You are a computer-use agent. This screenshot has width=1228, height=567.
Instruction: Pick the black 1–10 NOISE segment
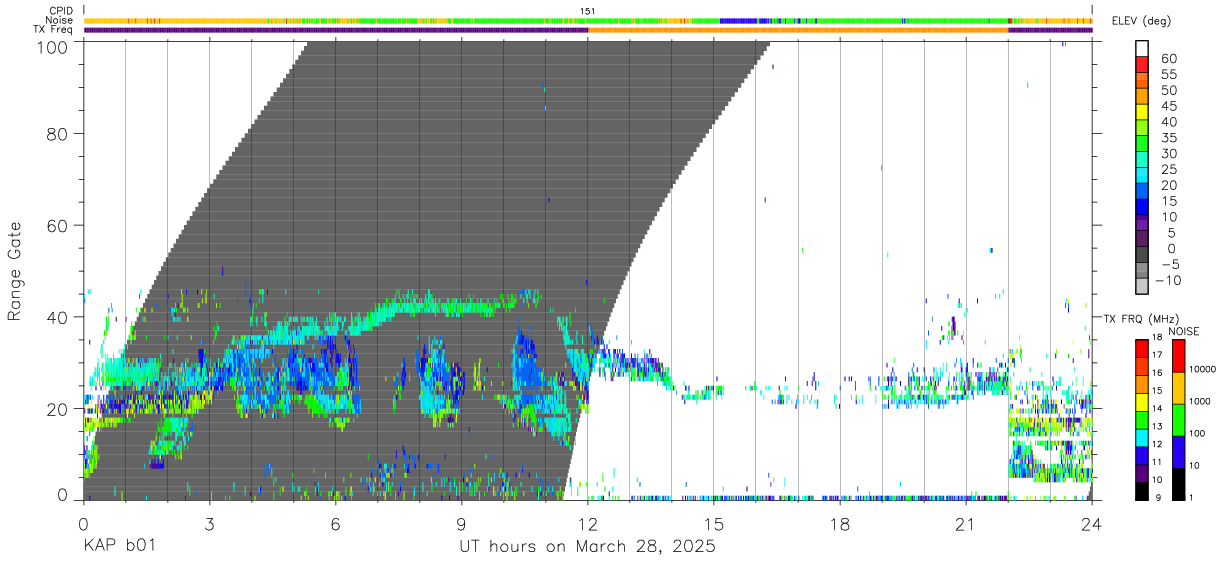1178,484
